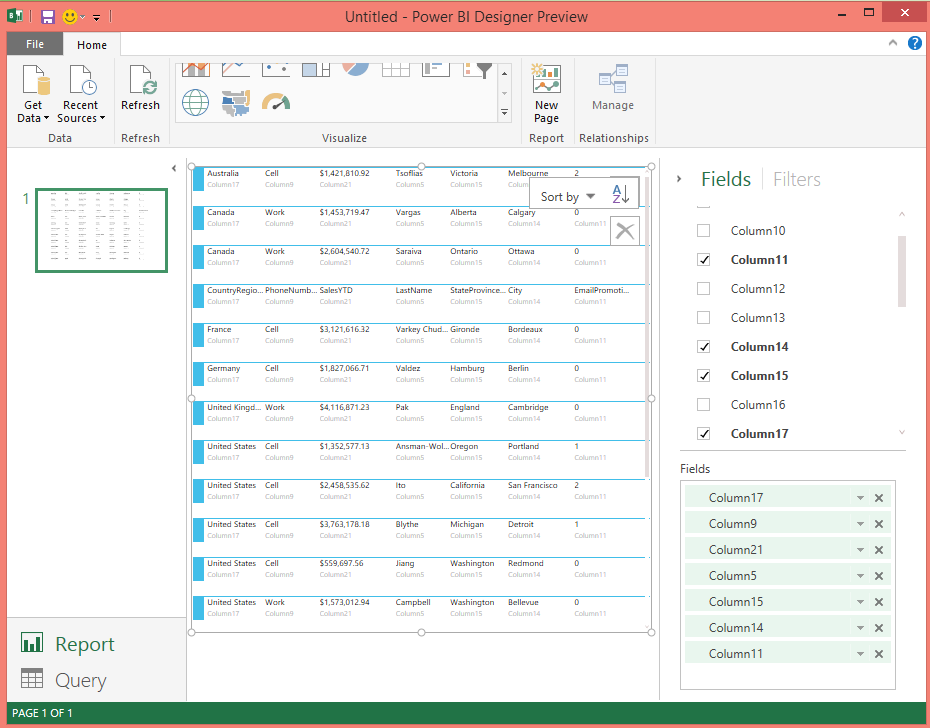The image size is (930, 728).
Task: Click the Recent Sources clock icon
Action: (82, 80)
